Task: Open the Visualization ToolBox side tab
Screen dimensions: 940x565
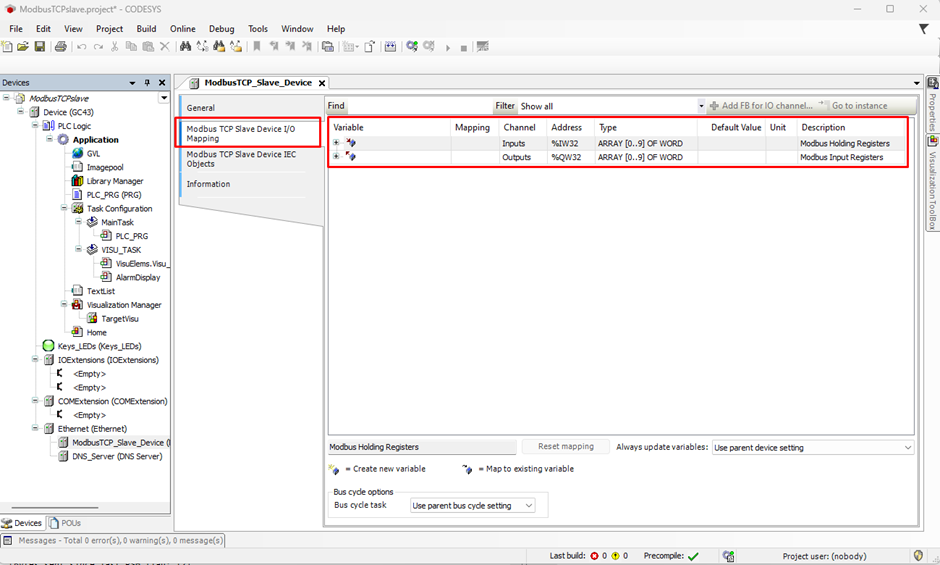Action: tap(933, 183)
